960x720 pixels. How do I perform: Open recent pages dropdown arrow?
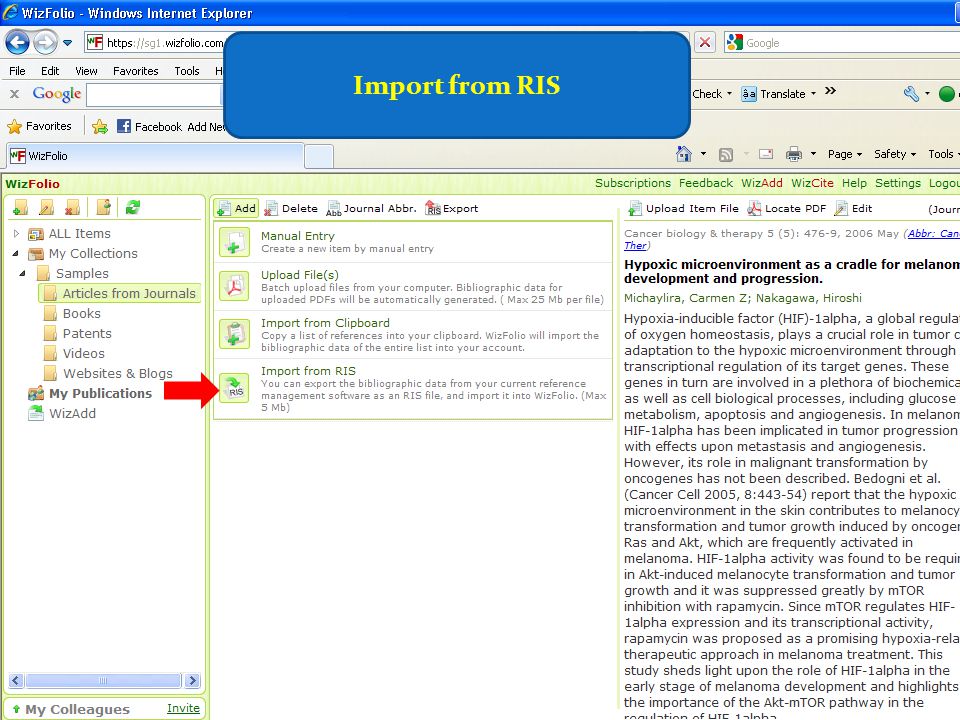click(x=67, y=43)
